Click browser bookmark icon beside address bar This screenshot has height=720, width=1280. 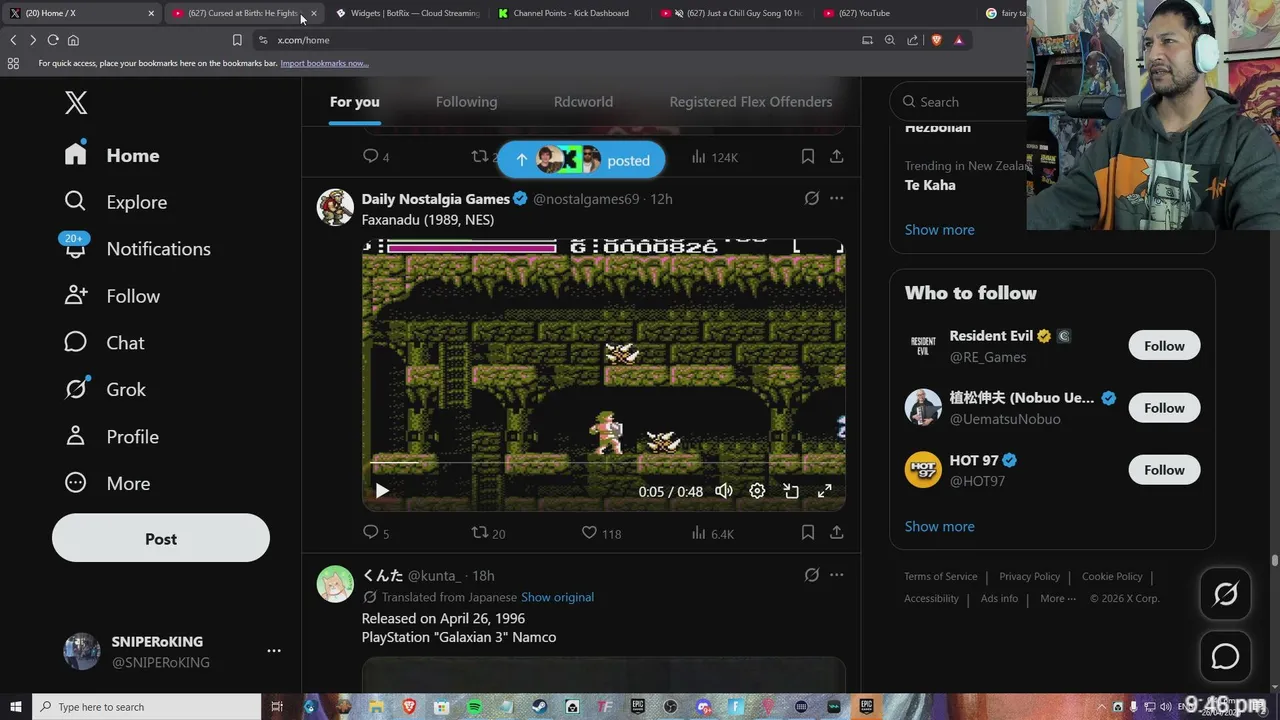(x=237, y=40)
